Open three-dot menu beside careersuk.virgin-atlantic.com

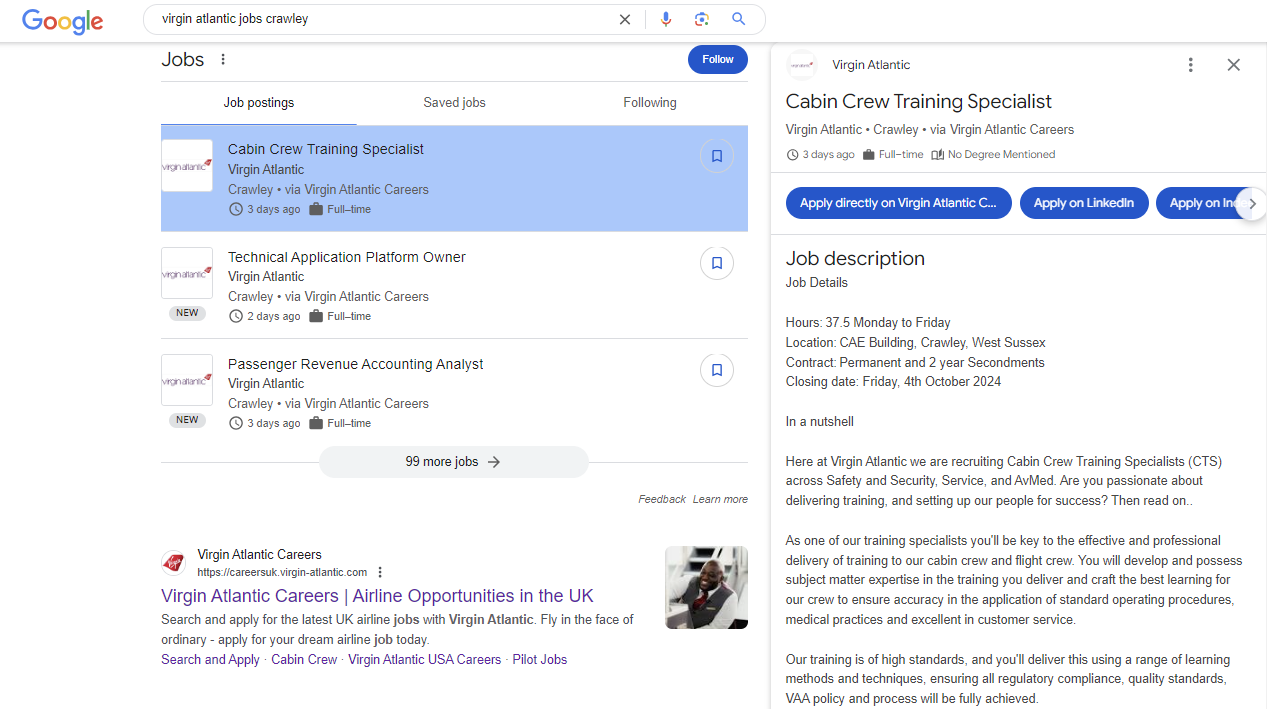tap(380, 573)
